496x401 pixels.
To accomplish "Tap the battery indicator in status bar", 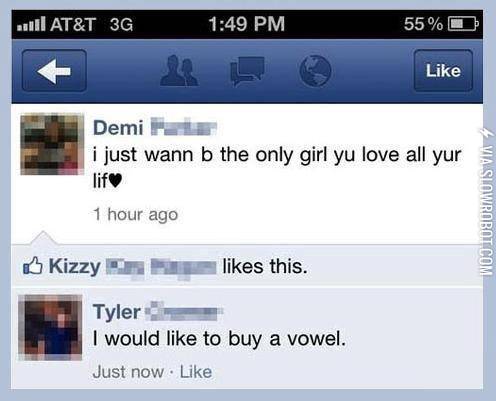I will pos(464,24).
